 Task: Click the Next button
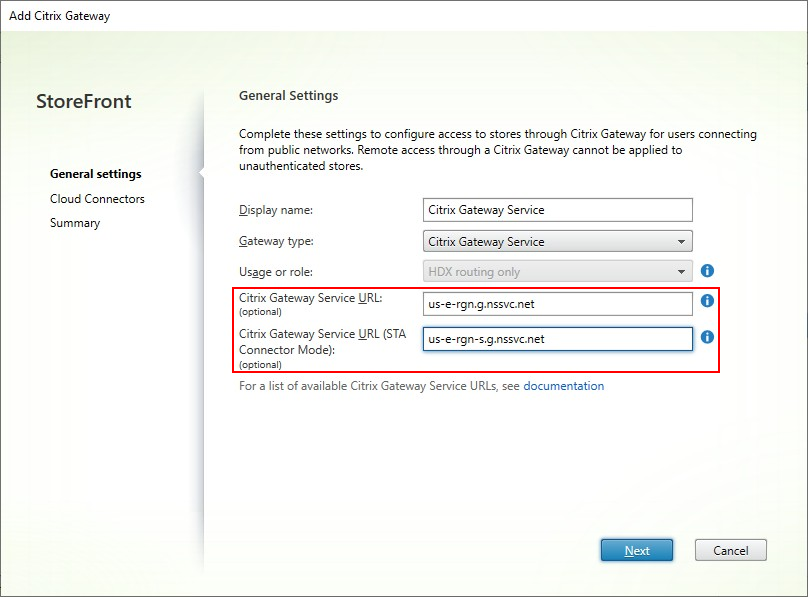pyautogui.click(x=637, y=549)
